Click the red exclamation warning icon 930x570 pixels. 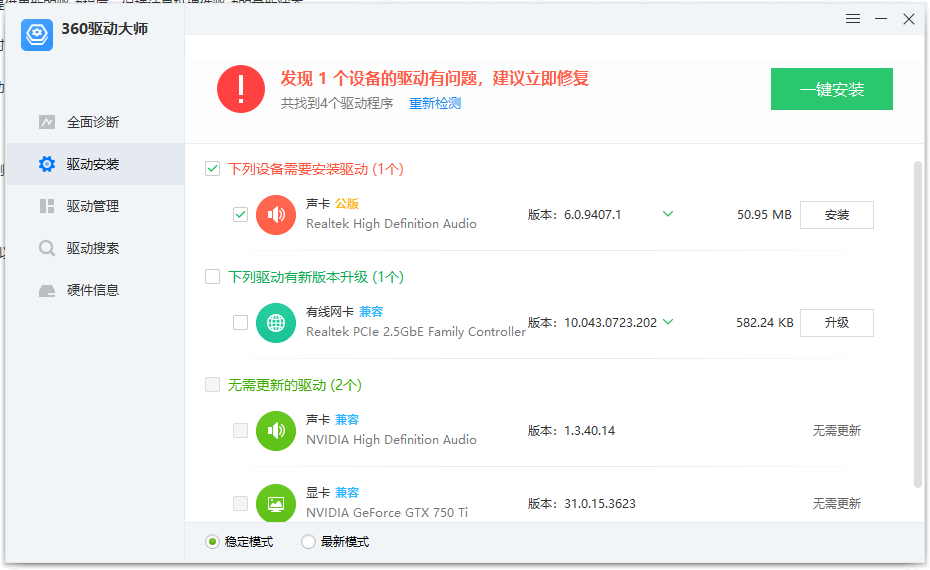click(x=241, y=89)
